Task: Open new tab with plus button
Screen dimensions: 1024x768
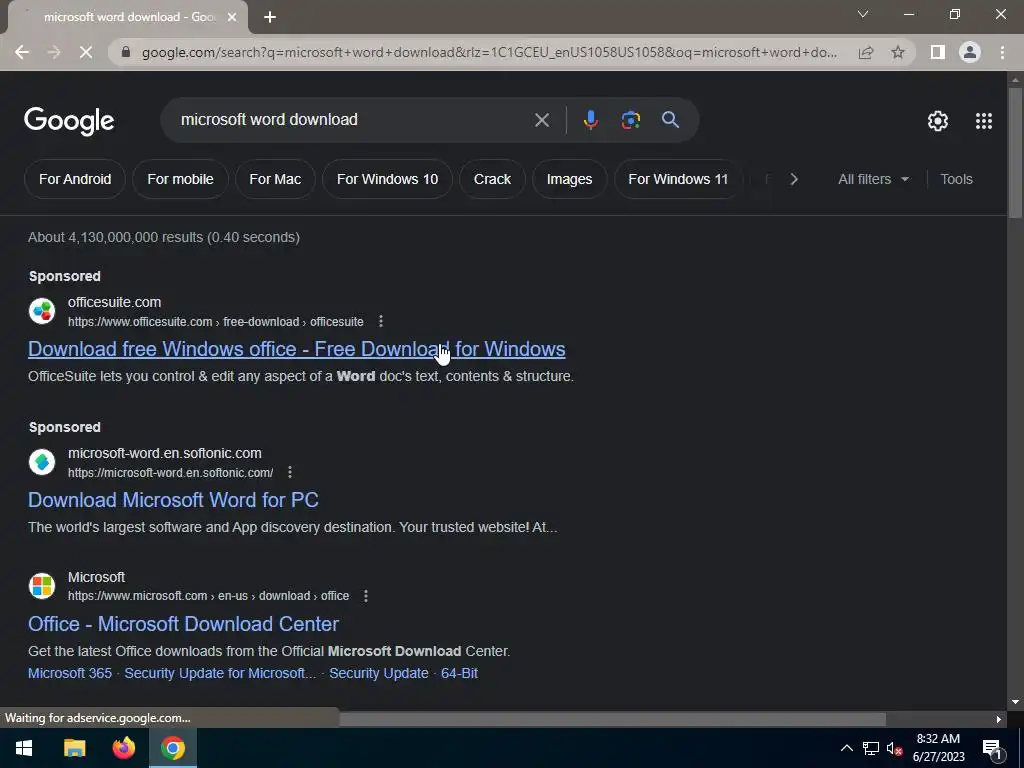Action: (x=270, y=18)
